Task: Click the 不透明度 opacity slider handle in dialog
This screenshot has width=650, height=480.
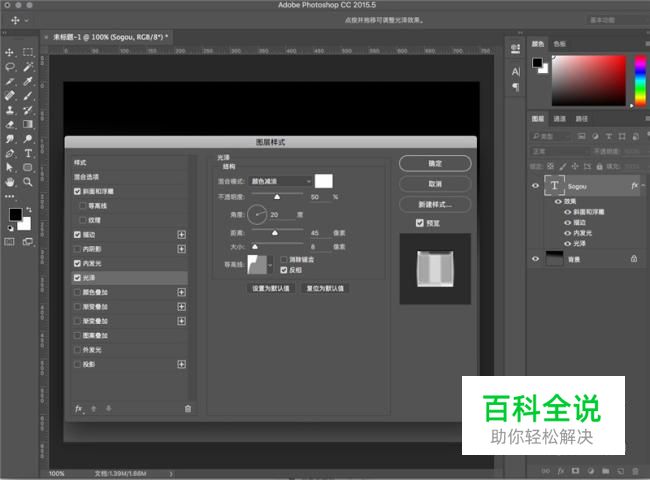Action: pyautogui.click(x=277, y=197)
